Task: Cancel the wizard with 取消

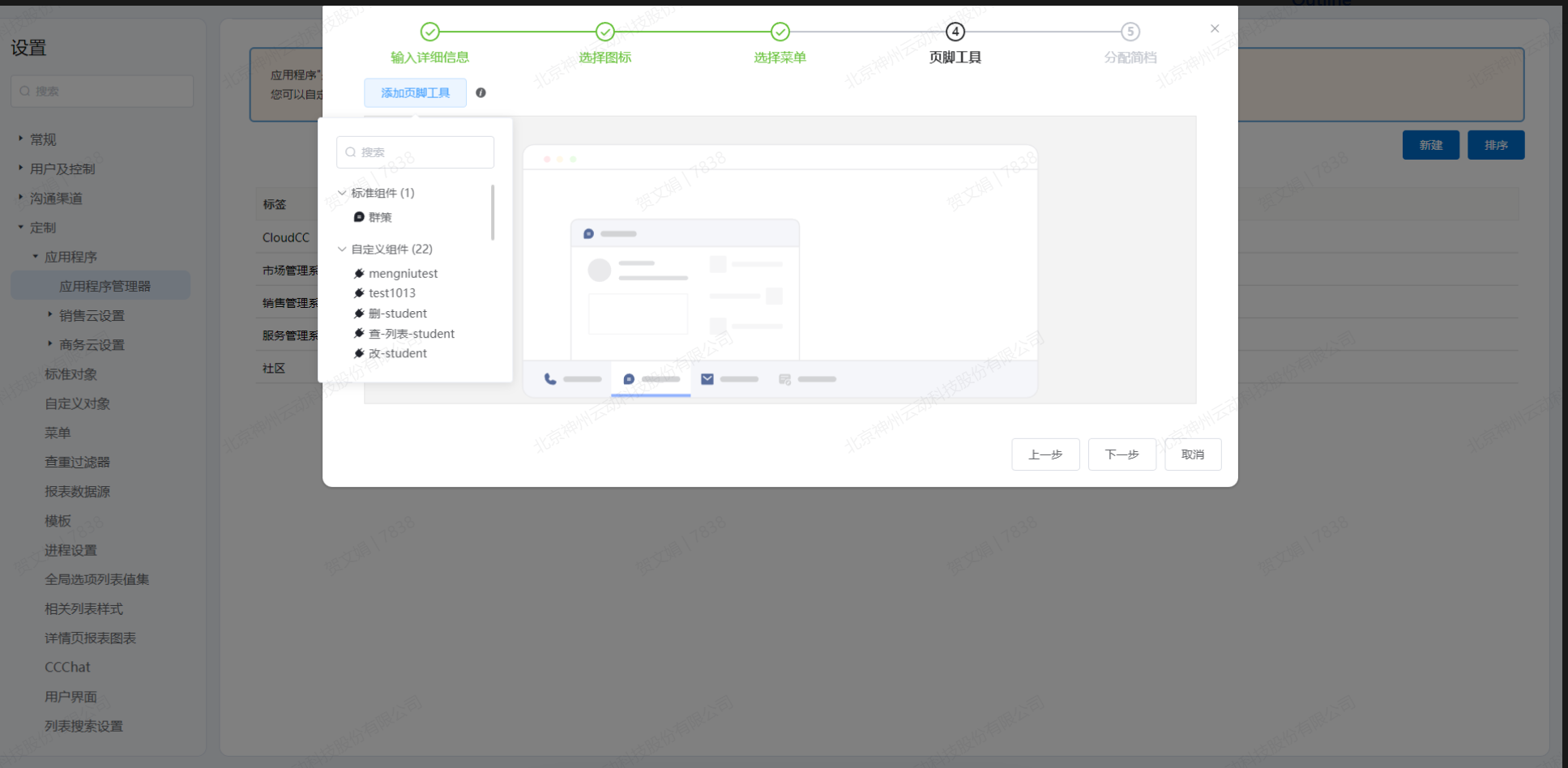Action: tap(1192, 454)
